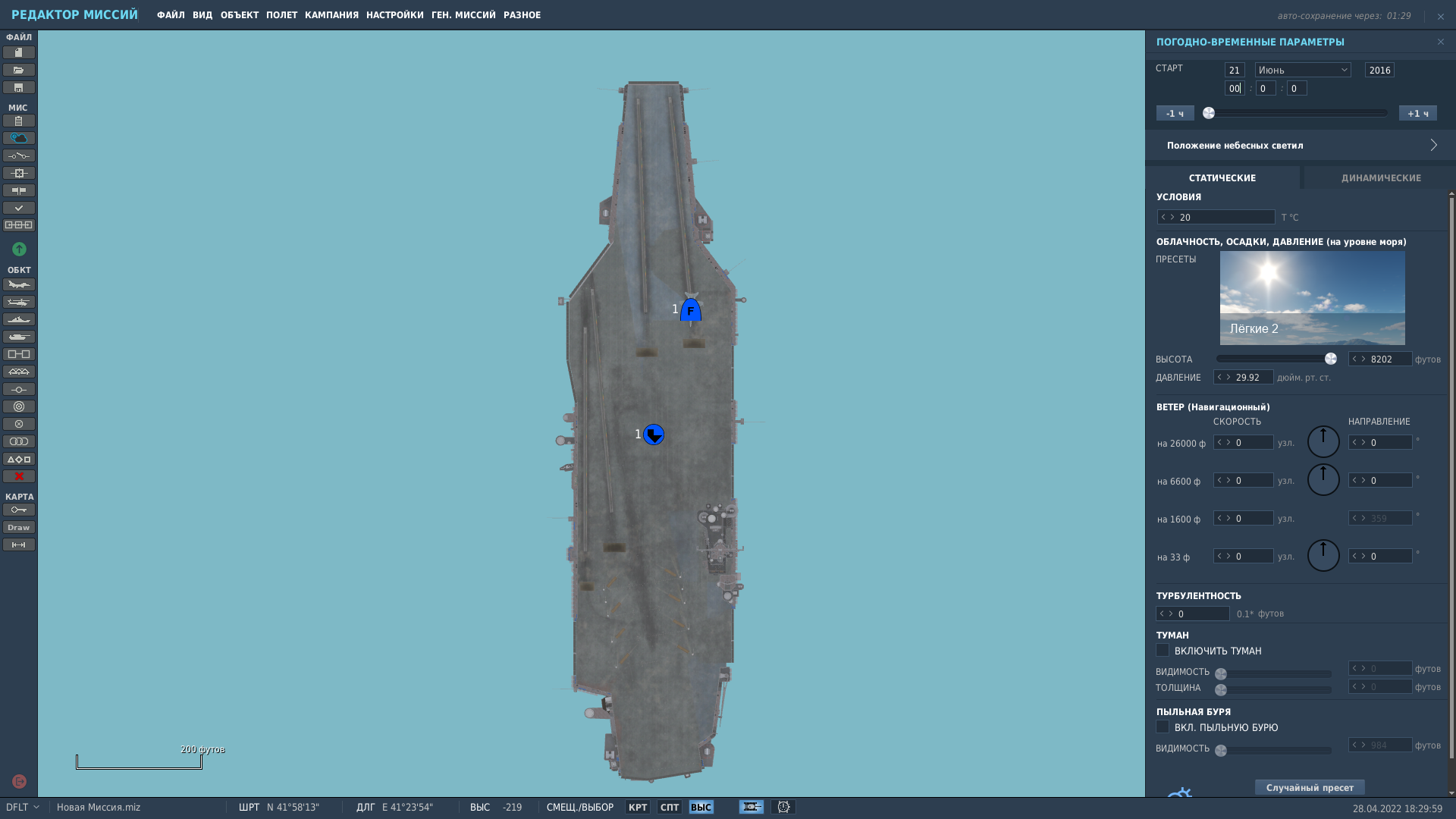Viewport: 1456px width, 819px height.
Task: Select the ship group tool
Action: coord(19,319)
